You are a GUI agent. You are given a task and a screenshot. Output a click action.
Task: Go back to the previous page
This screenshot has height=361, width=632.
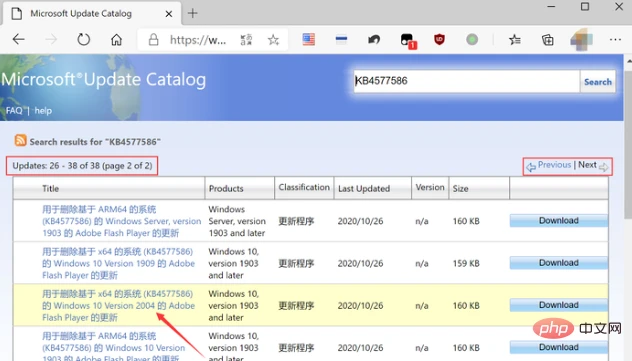(x=19, y=39)
